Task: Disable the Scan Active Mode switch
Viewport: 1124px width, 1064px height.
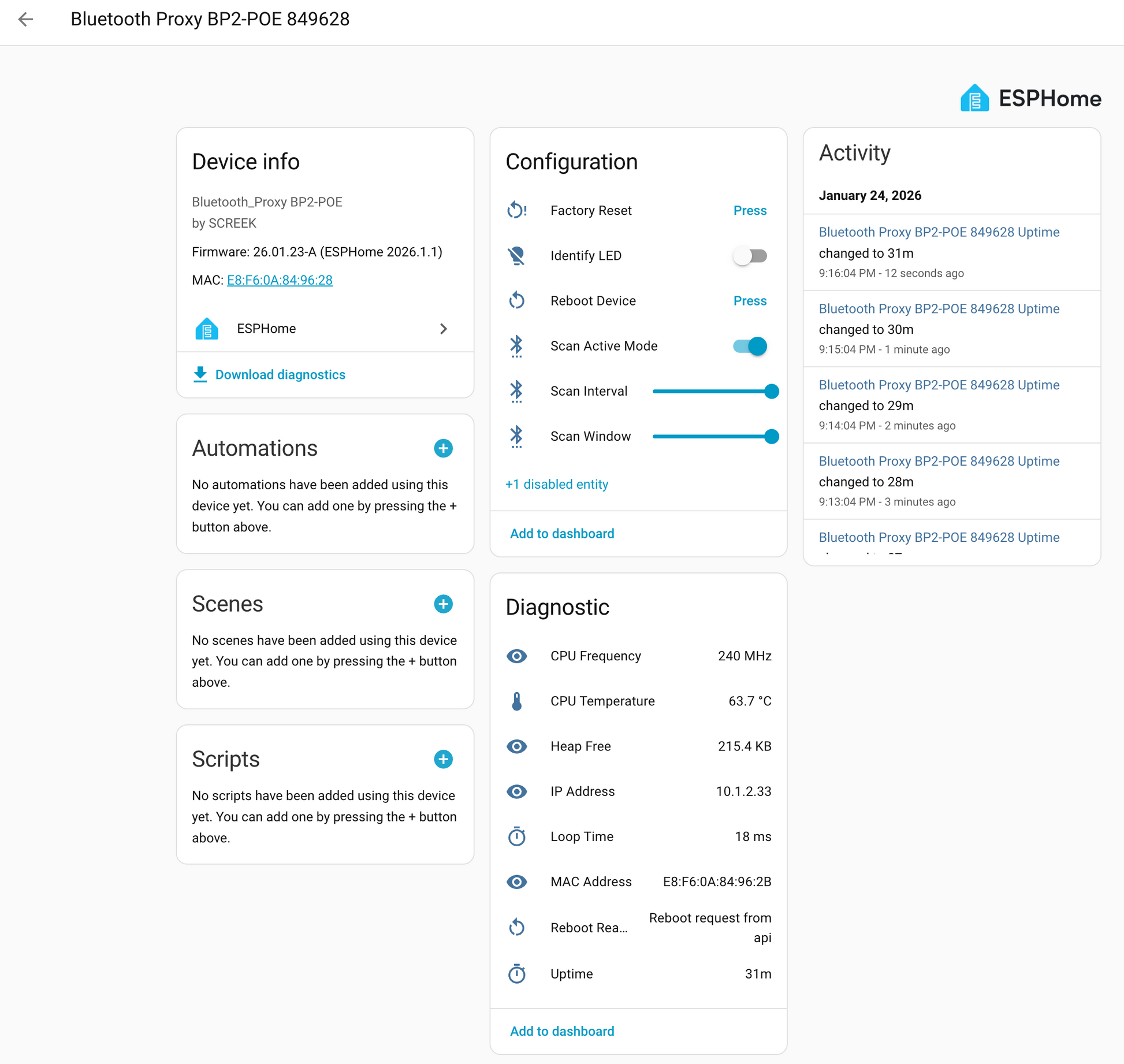Action: pos(750,346)
